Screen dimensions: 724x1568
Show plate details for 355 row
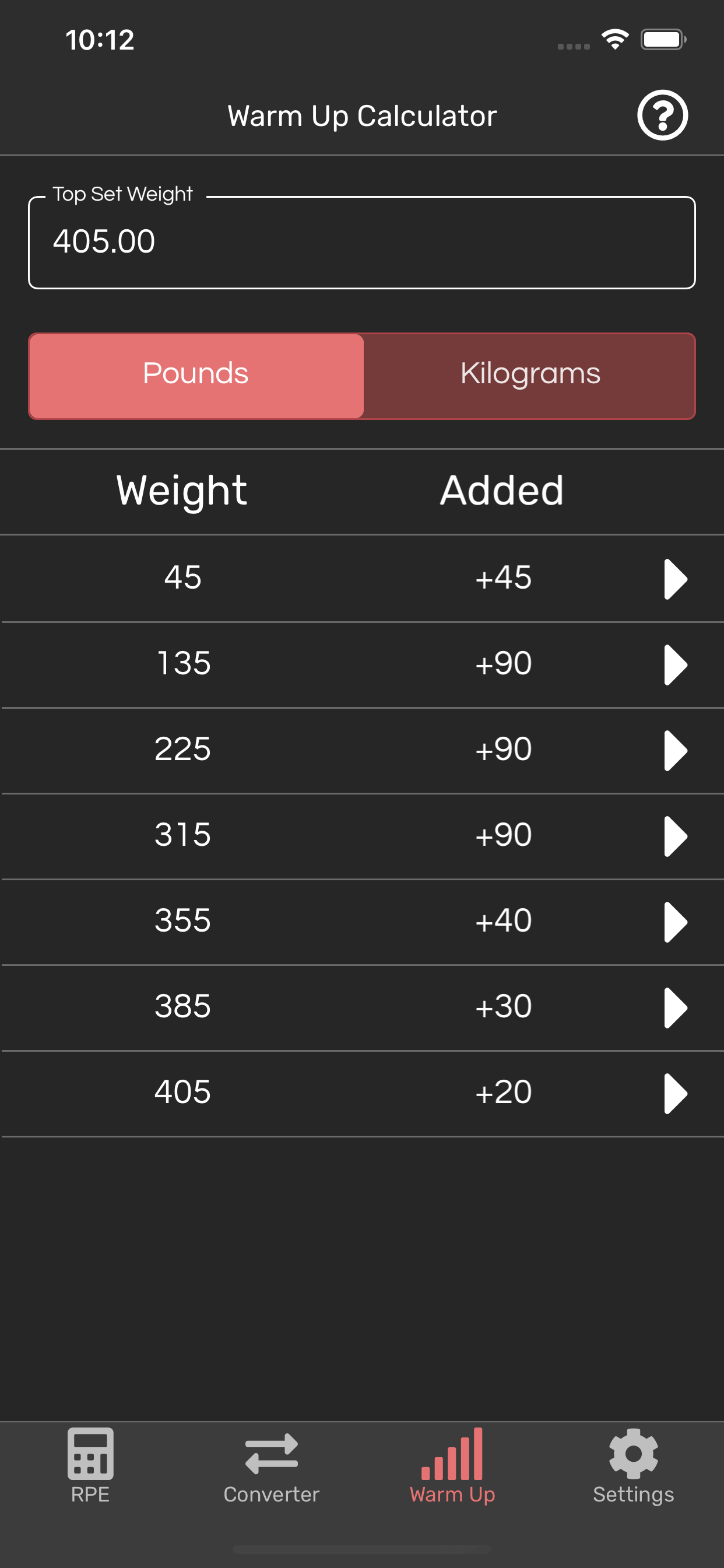[674, 922]
